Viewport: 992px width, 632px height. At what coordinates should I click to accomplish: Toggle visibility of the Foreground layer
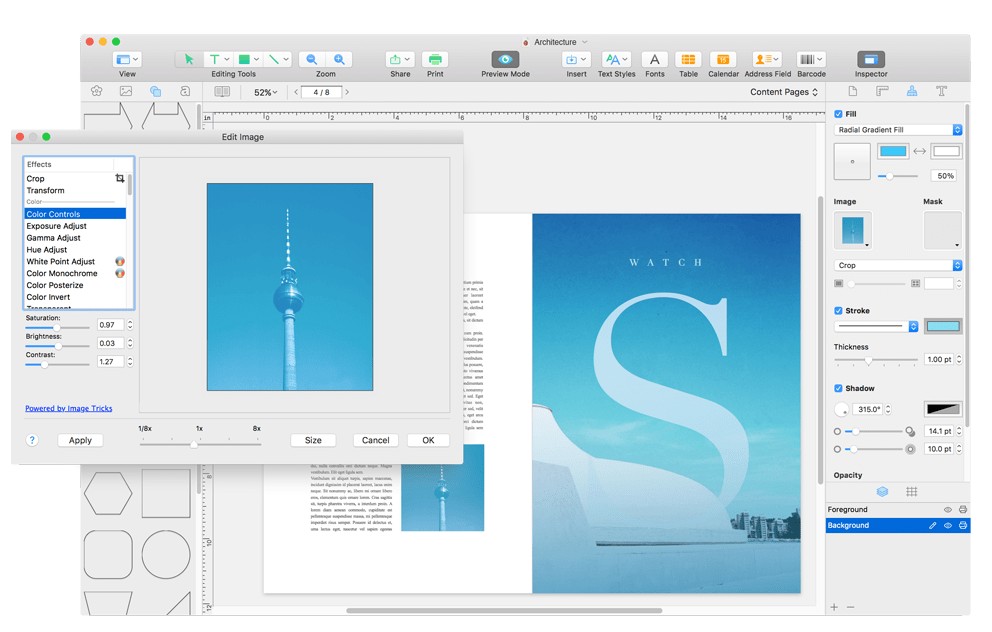(947, 510)
